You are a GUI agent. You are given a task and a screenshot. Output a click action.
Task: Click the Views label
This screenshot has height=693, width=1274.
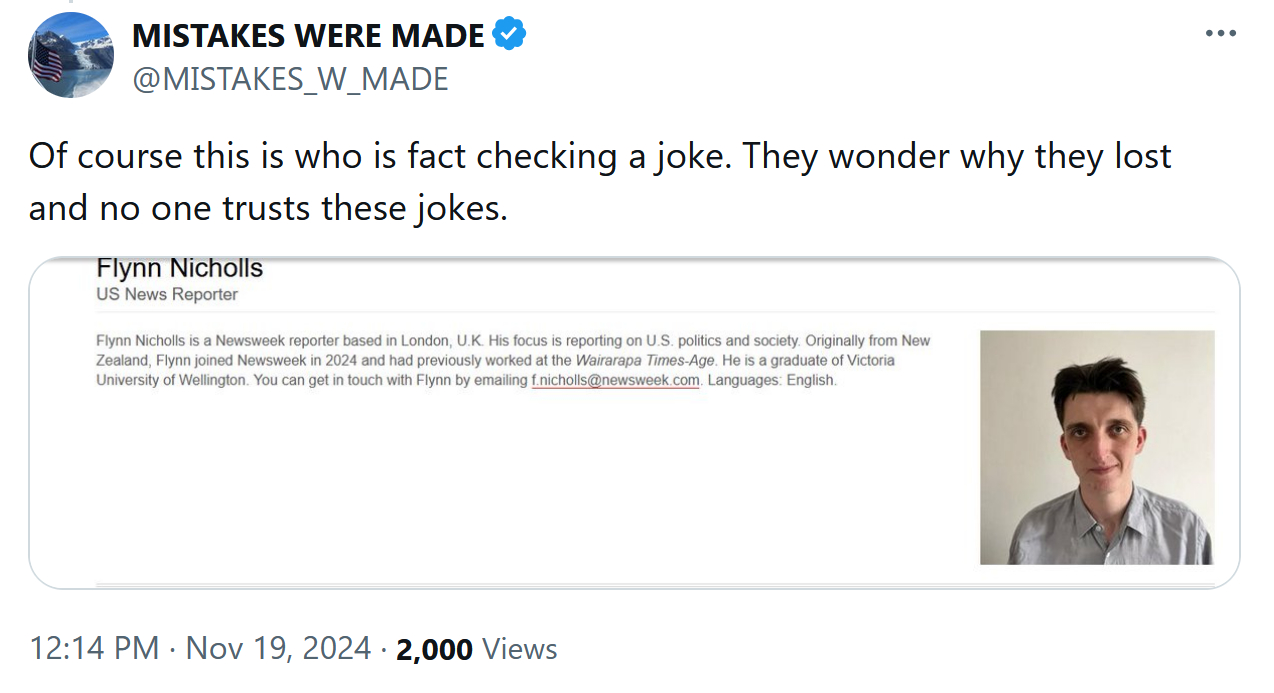pos(519,648)
